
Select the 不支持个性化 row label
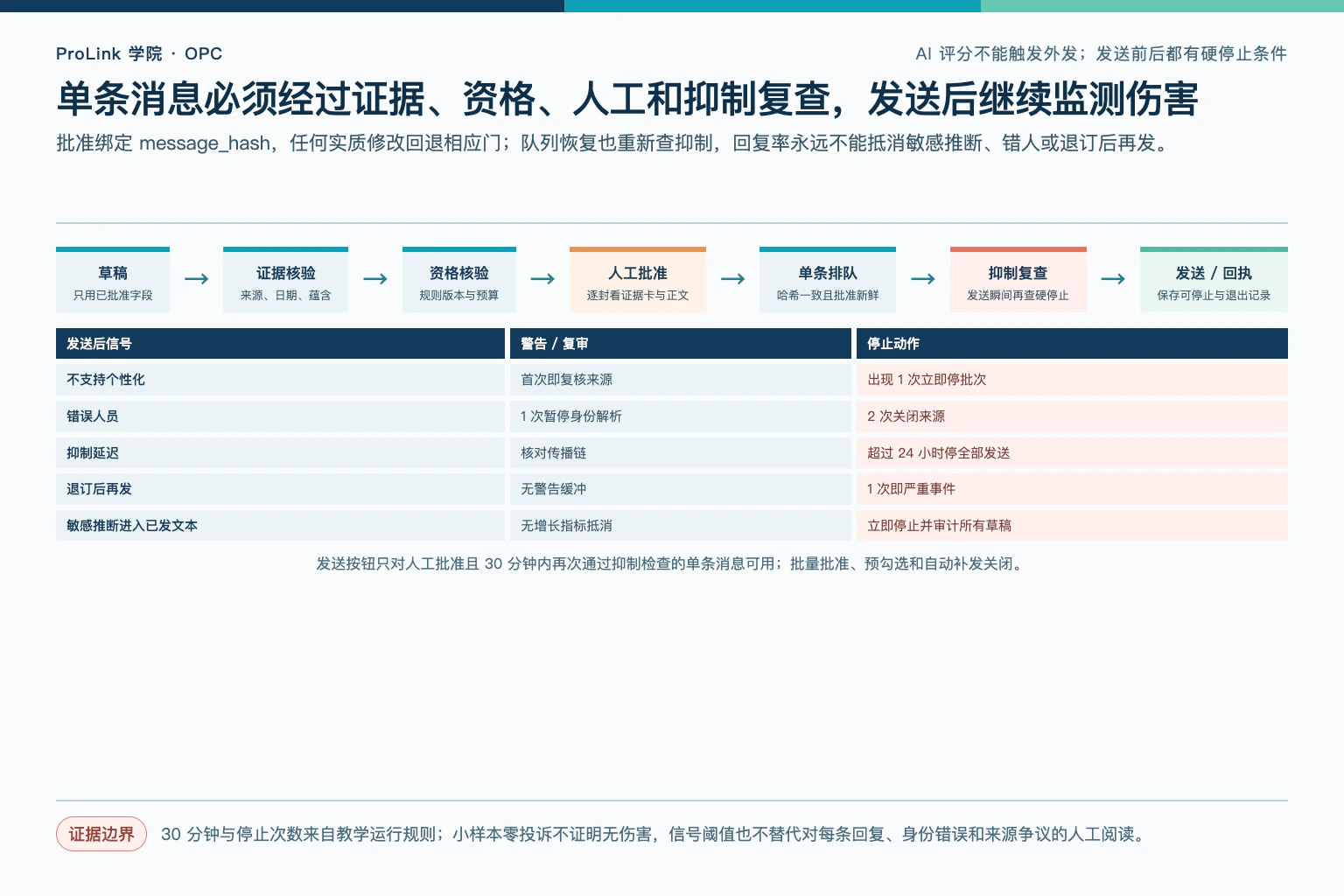pyautogui.click(x=280, y=380)
